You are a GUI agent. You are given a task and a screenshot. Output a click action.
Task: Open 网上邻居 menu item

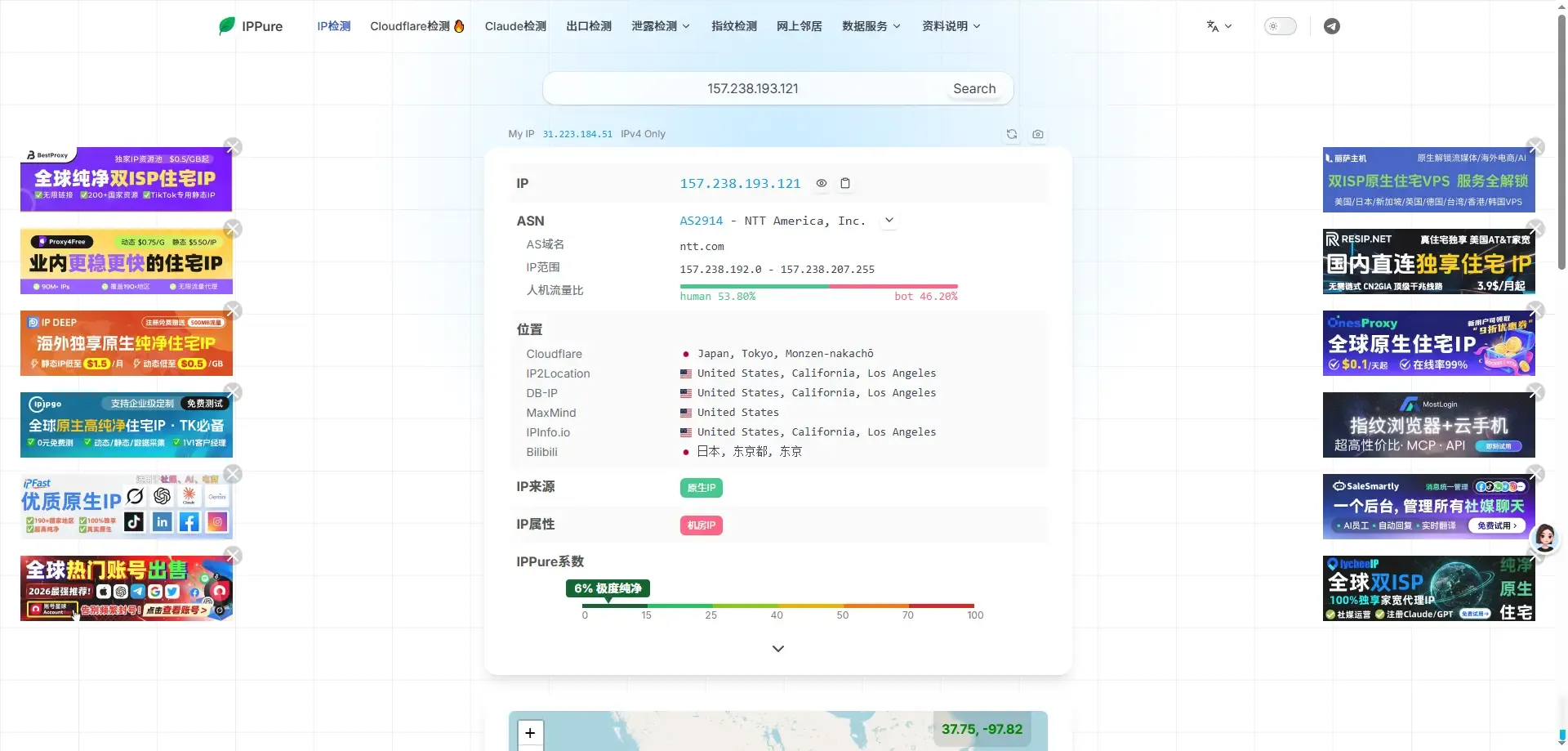coord(800,26)
